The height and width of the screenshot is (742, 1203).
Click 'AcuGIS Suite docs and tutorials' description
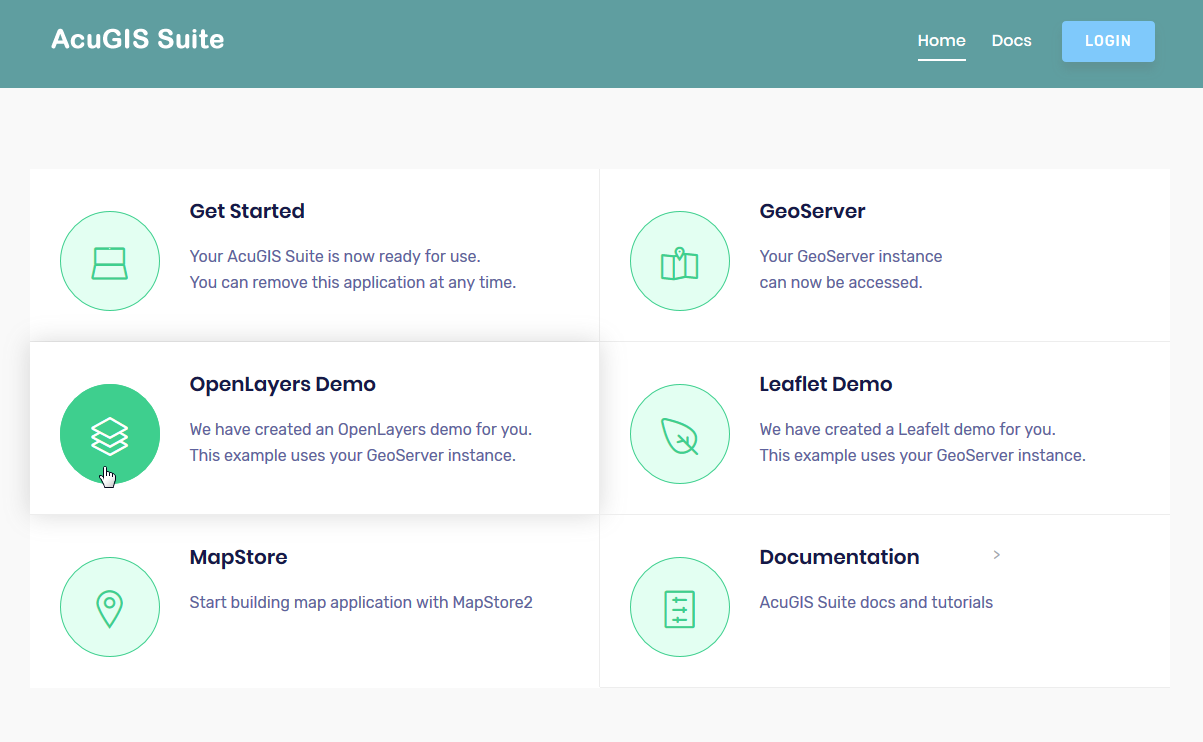coord(876,602)
